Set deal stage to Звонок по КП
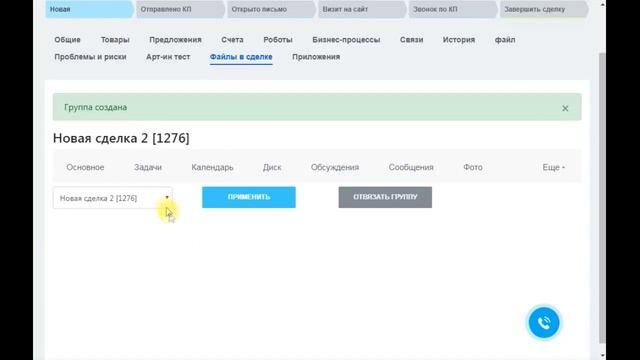The height and width of the screenshot is (360, 640). click(453, 9)
